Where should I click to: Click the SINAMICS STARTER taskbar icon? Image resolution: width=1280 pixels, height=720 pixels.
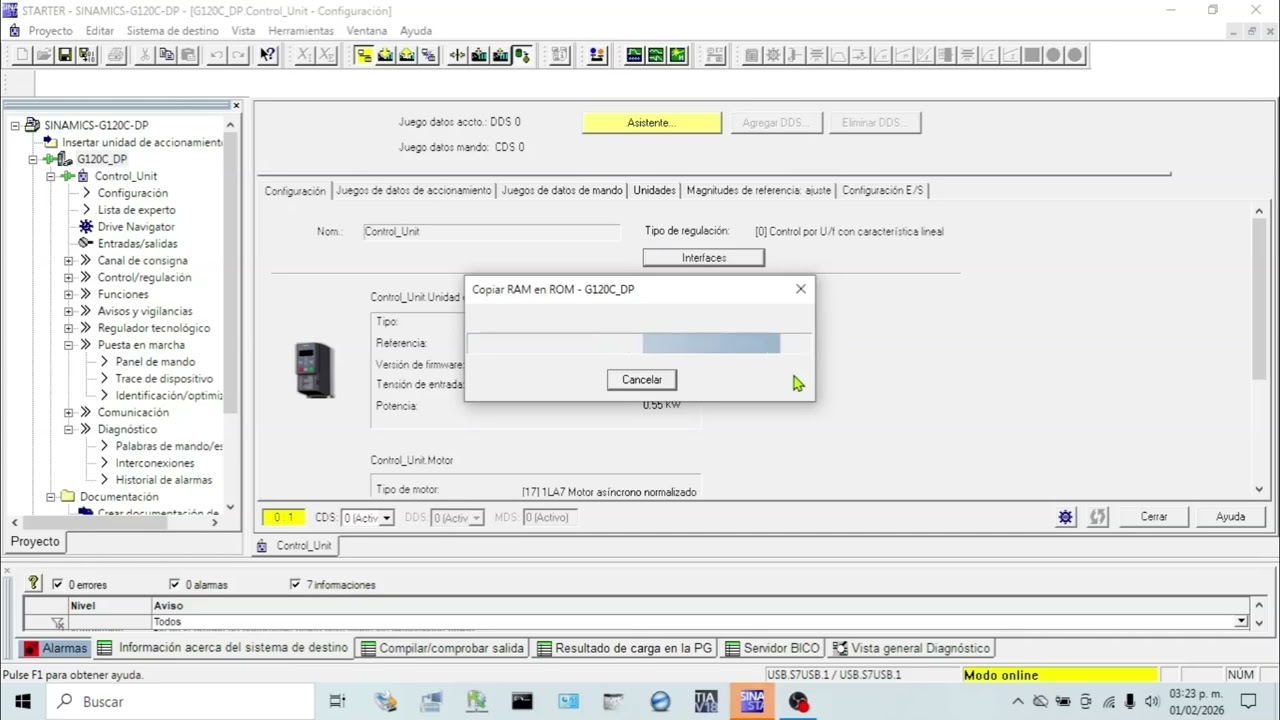tap(751, 702)
